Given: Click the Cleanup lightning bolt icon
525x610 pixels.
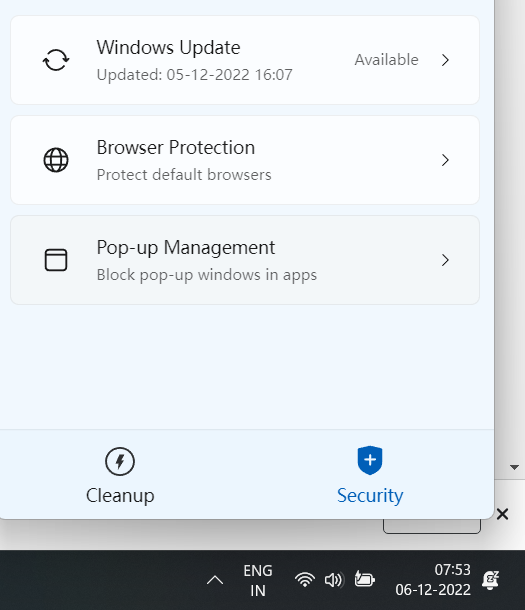Looking at the screenshot, I should point(120,461).
